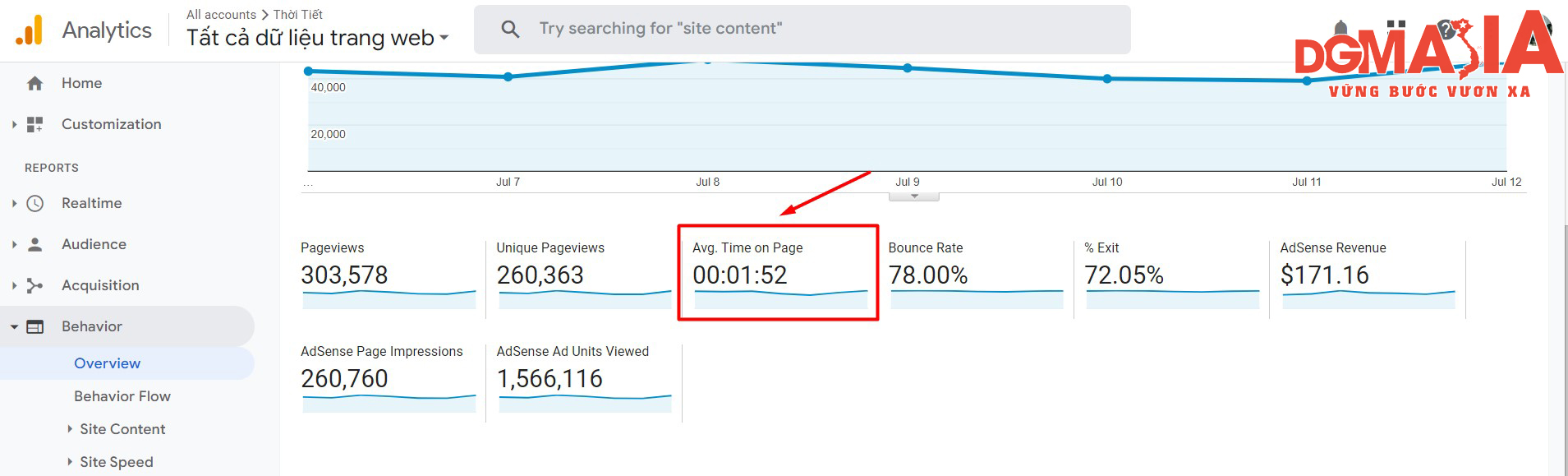The image size is (1568, 476).
Task: Select the % Exit metric label
Action: click(x=1101, y=247)
